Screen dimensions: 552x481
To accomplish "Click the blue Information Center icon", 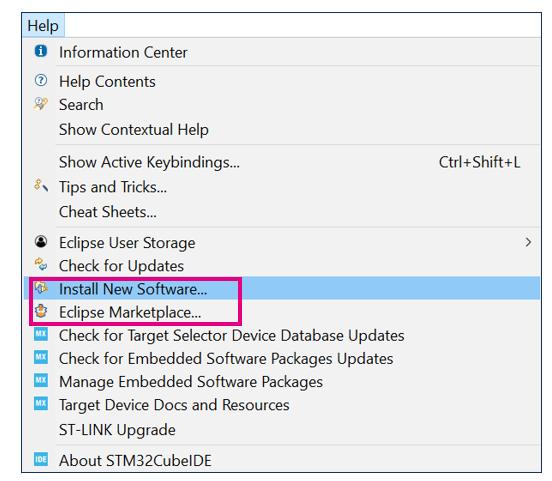I will click(41, 51).
